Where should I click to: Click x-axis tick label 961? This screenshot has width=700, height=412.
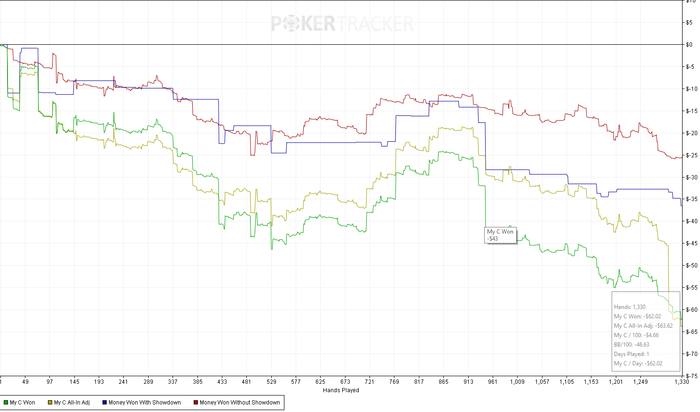point(492,382)
